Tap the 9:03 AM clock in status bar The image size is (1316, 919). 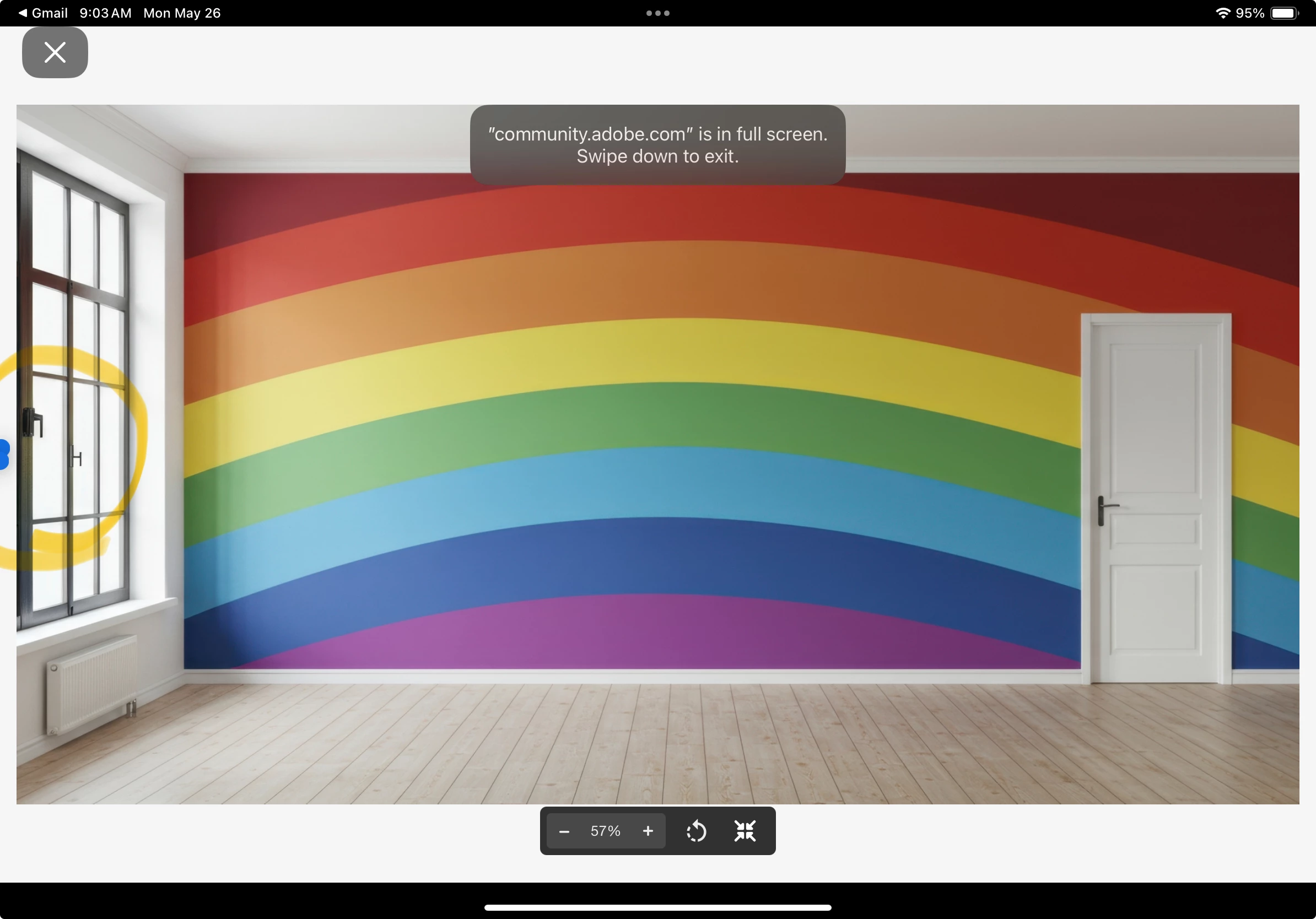[x=105, y=13]
